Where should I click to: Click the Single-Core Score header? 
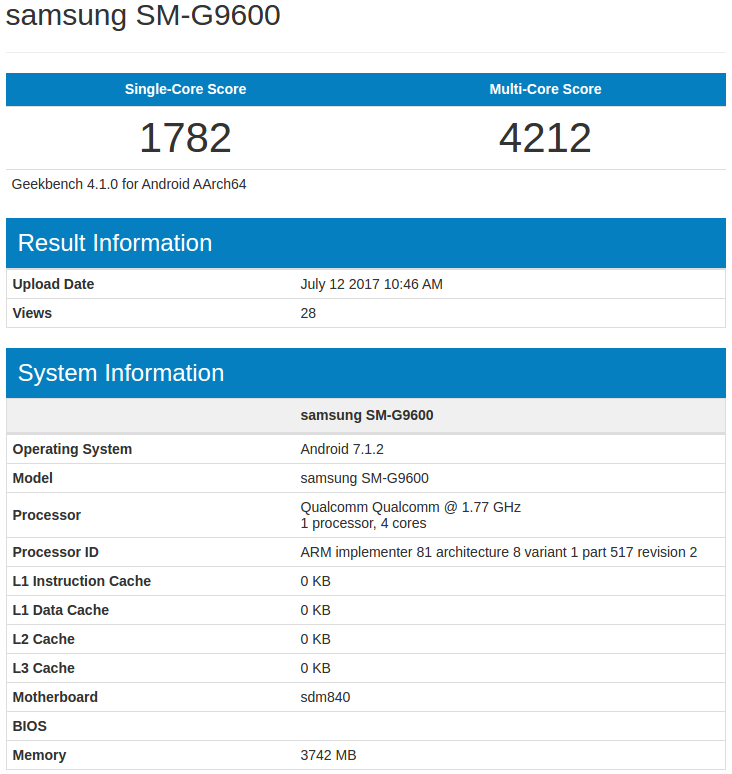(185, 89)
